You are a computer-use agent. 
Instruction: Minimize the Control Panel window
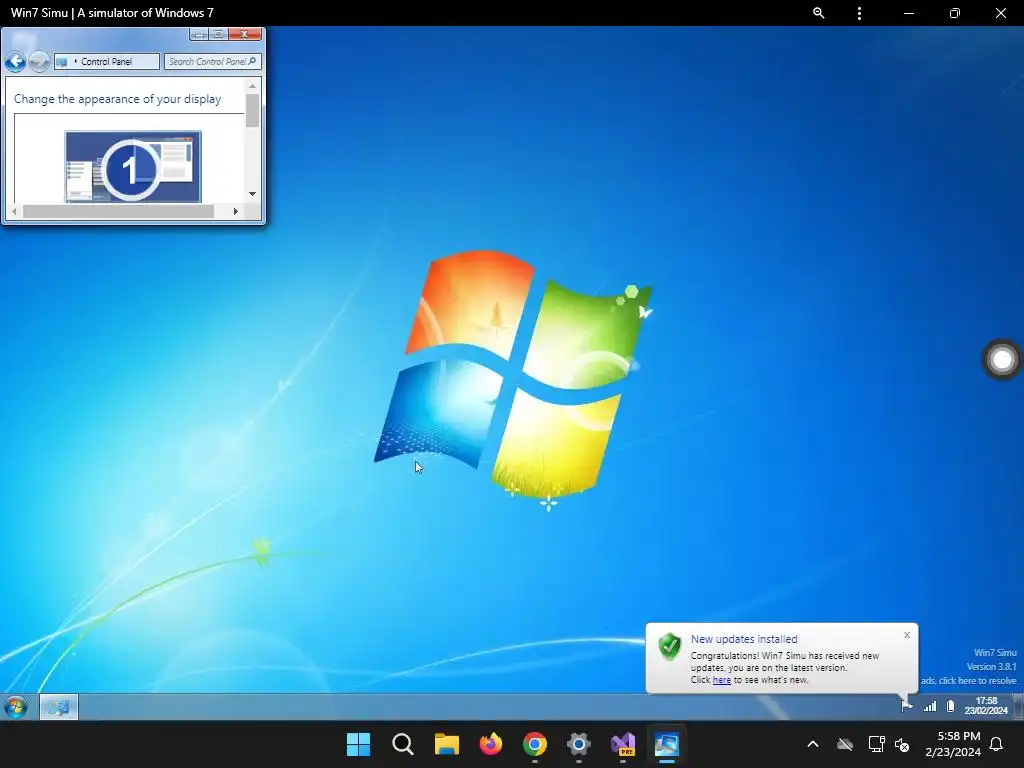199,34
